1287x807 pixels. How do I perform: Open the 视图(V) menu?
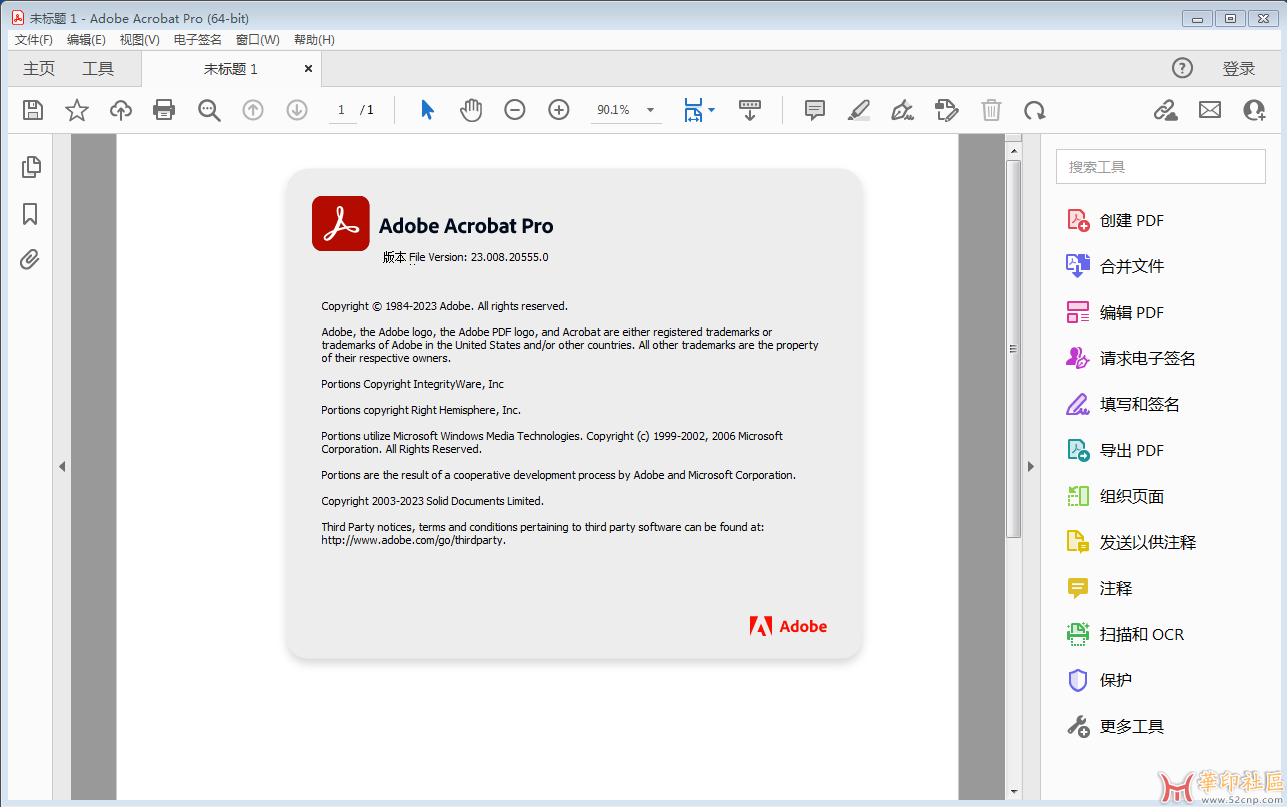(139, 40)
